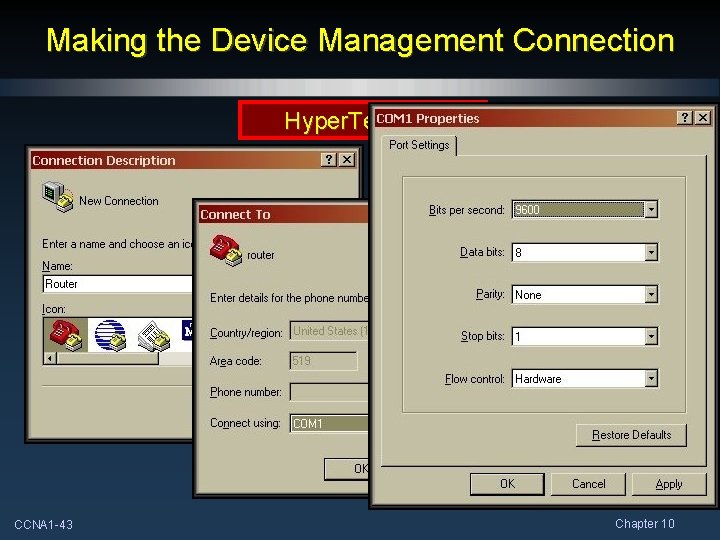Open the Connect using COM1 dropdown
This screenshot has width=720, height=540.
tap(329, 423)
